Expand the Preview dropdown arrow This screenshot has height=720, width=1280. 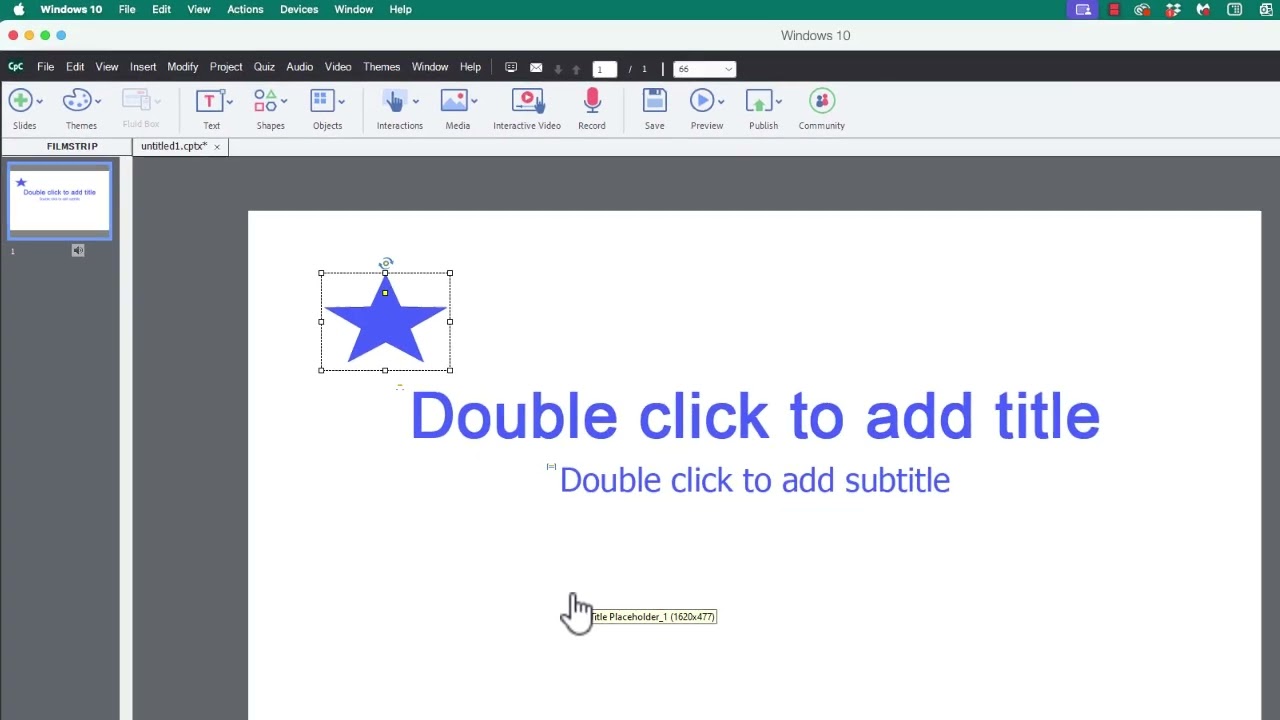point(721,101)
